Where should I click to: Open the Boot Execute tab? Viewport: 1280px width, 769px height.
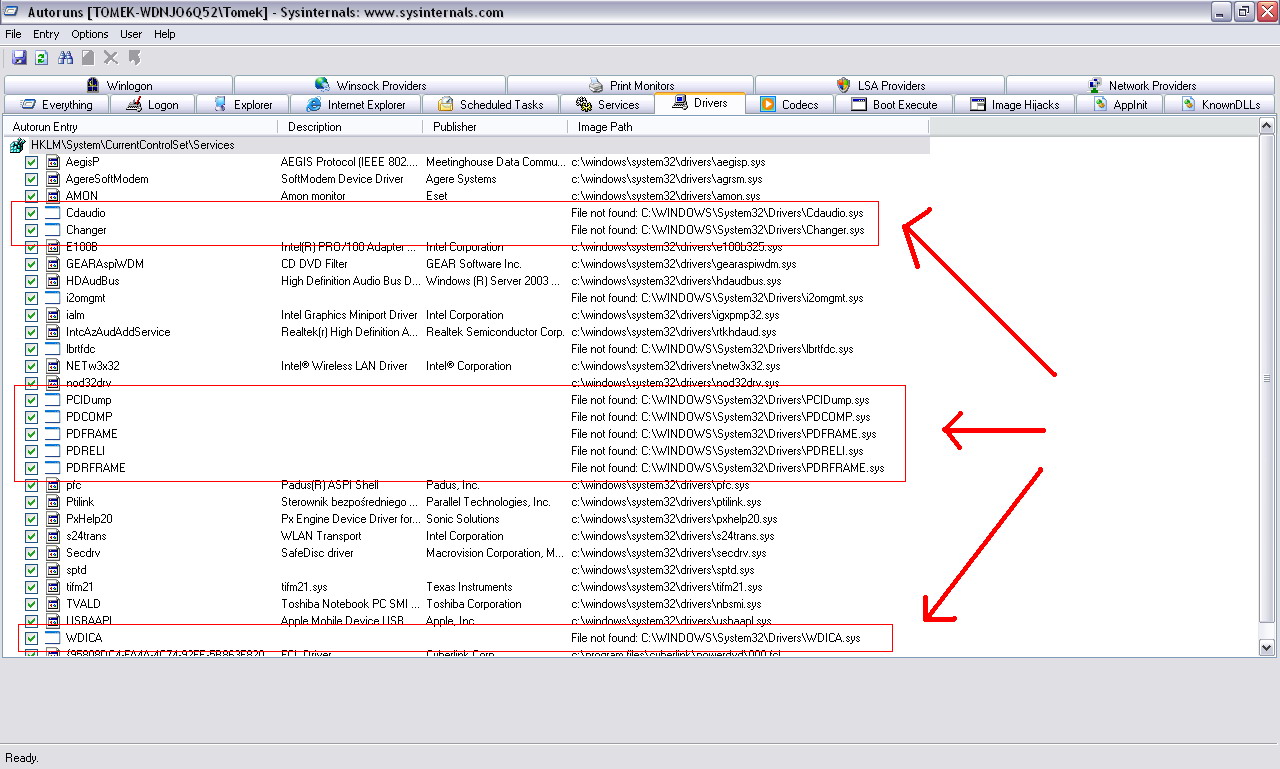pos(894,104)
